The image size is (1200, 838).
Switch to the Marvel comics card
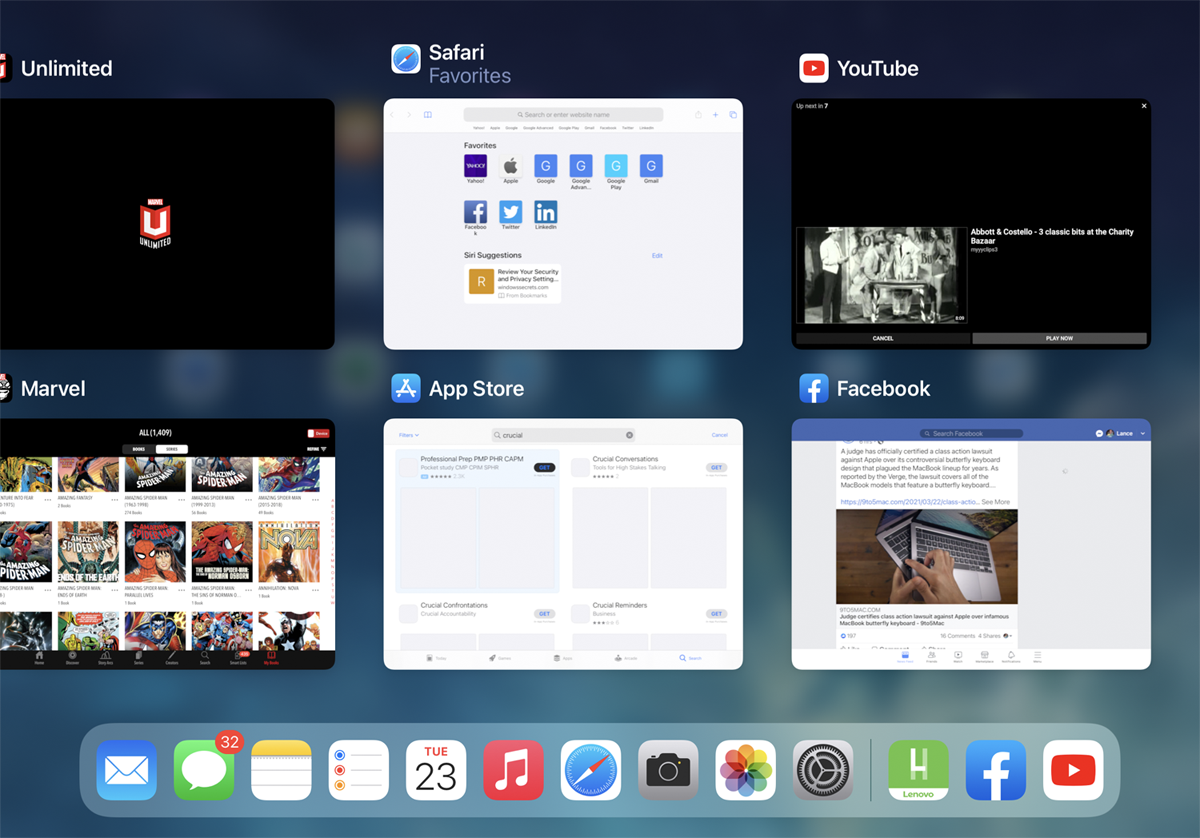point(167,544)
